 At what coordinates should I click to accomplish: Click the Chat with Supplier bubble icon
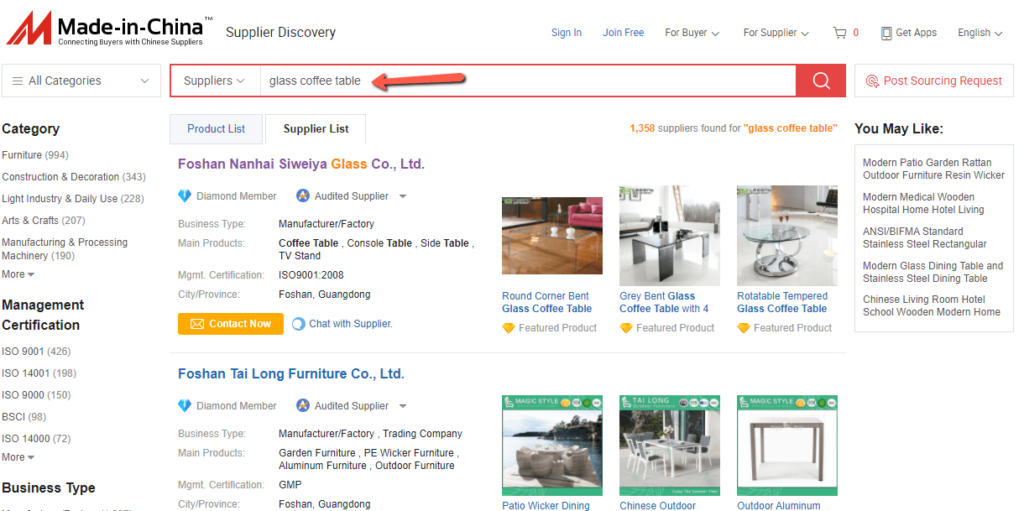click(x=298, y=323)
